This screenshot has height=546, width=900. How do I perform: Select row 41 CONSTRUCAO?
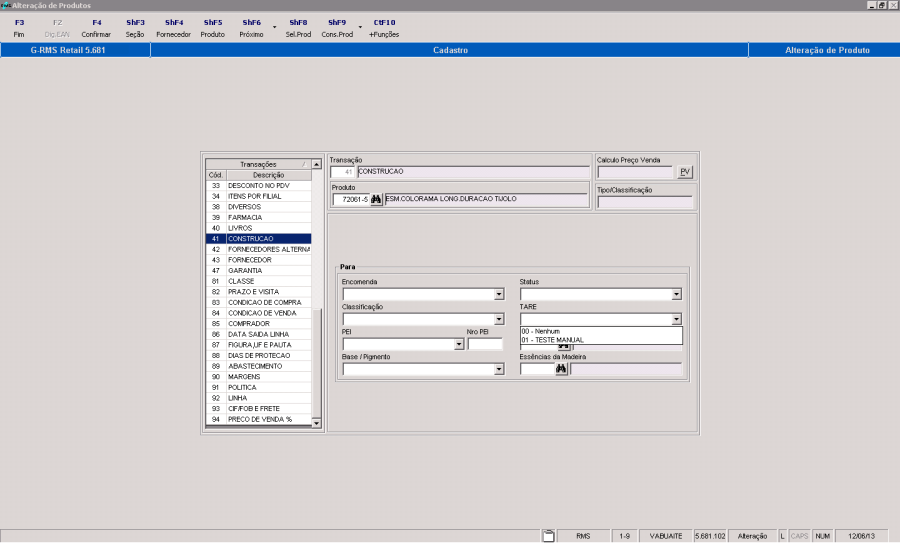click(x=258, y=239)
